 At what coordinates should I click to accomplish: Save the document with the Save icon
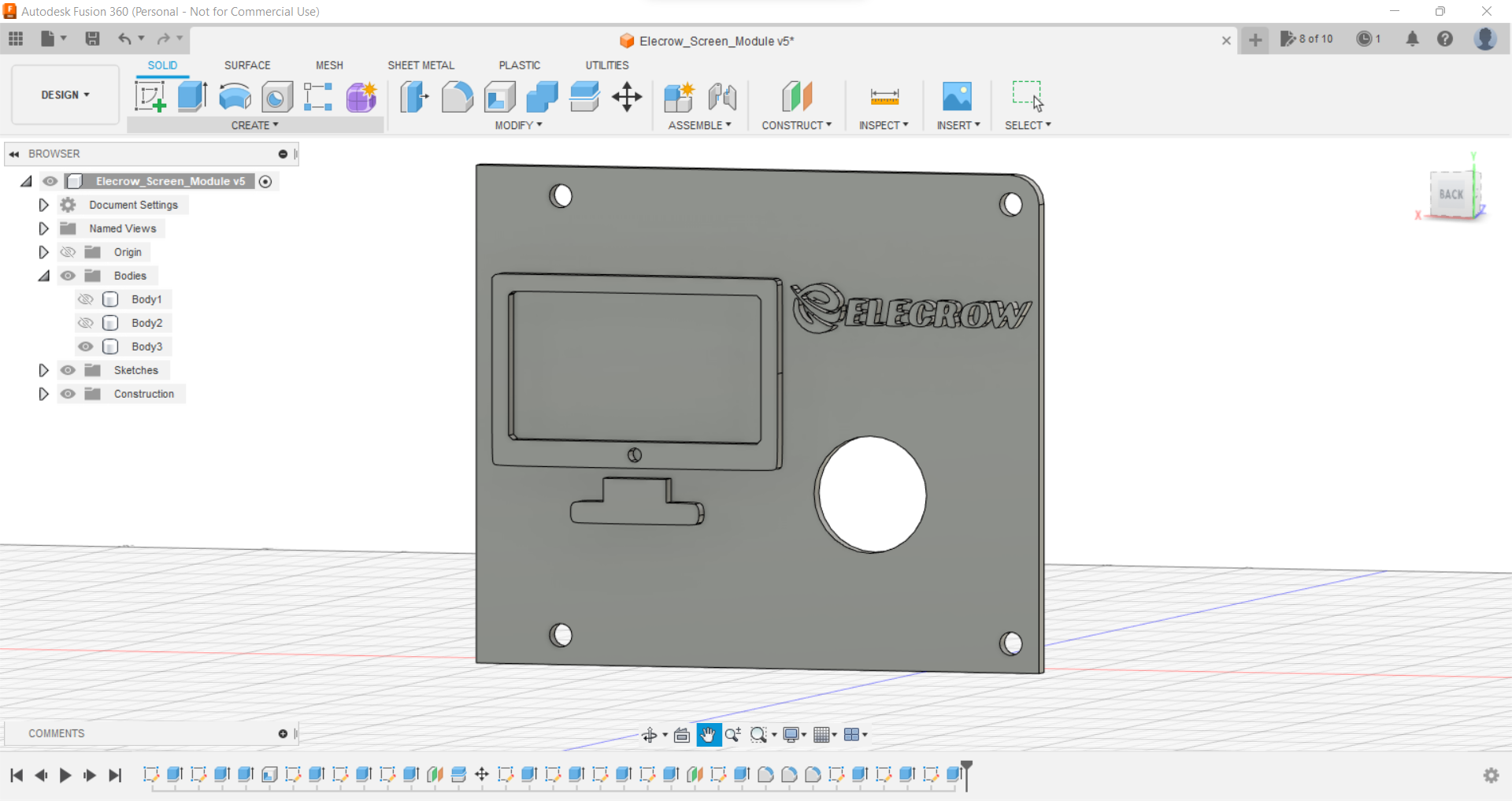(92, 39)
